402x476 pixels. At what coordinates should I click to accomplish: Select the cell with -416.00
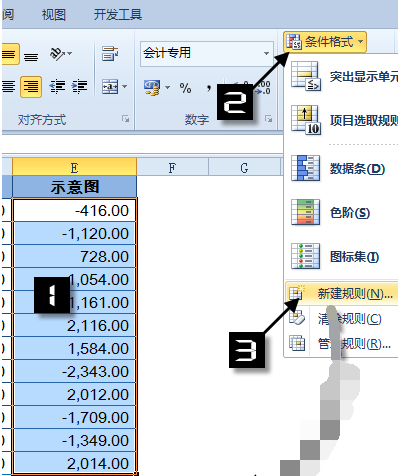click(x=74, y=211)
